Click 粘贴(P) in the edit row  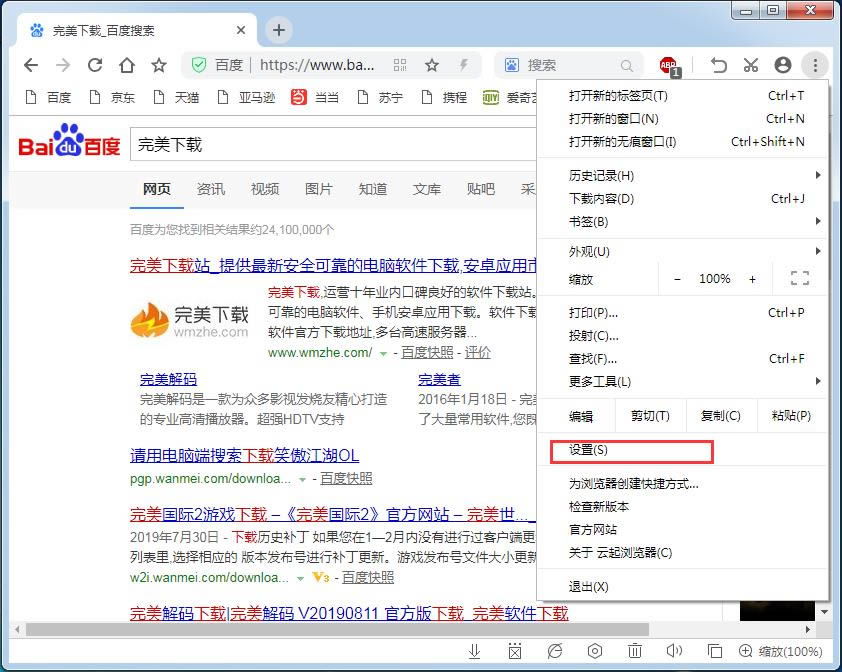(792, 416)
